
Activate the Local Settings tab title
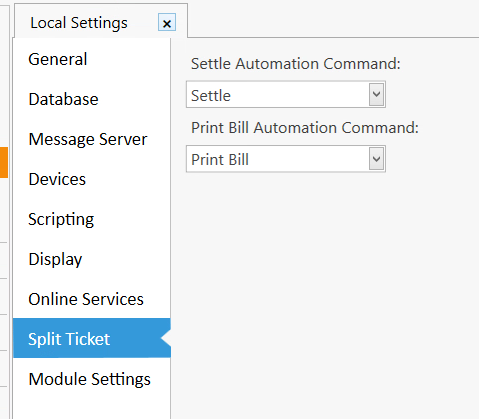(79, 23)
